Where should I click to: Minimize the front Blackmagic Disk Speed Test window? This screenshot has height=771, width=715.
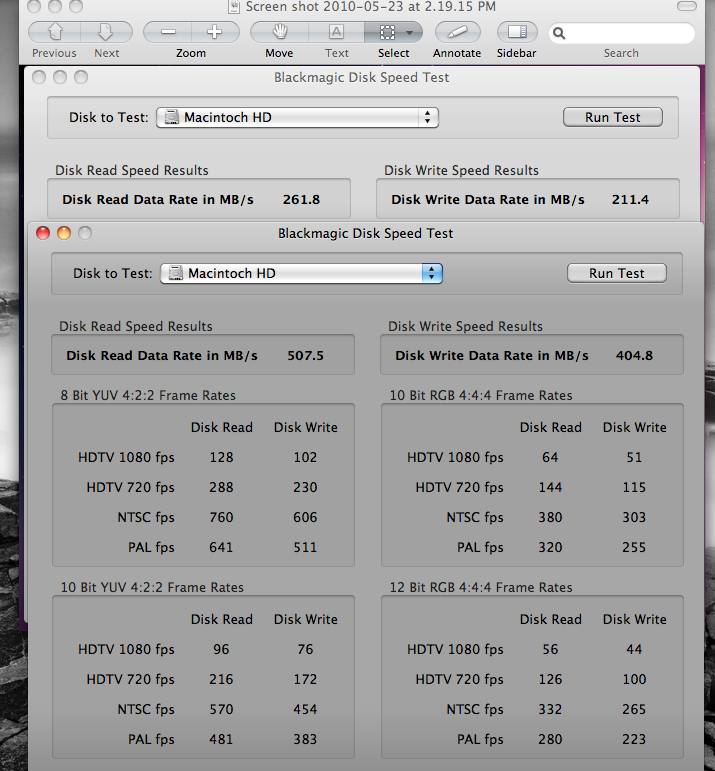pos(64,233)
